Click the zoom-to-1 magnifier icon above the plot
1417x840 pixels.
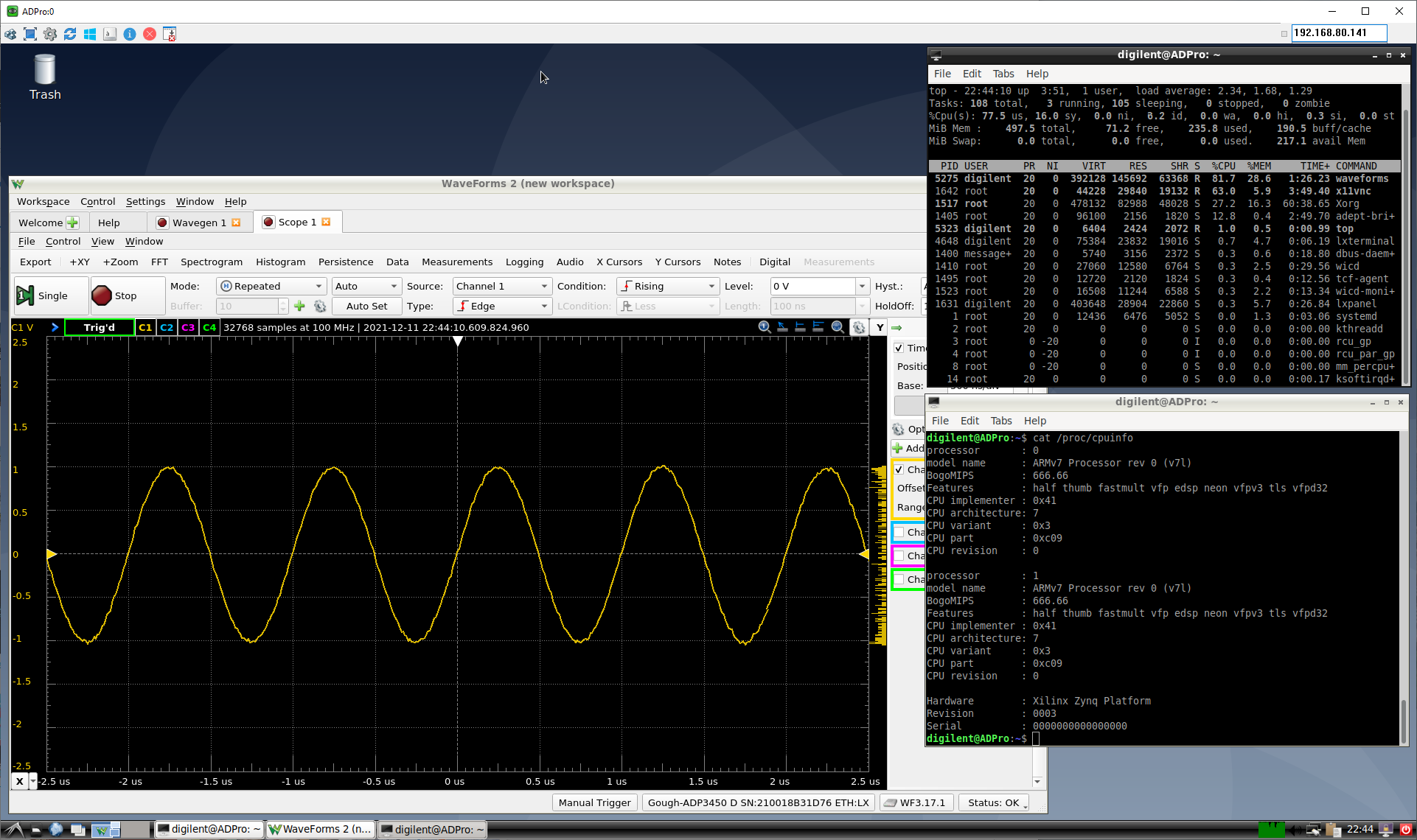764,327
